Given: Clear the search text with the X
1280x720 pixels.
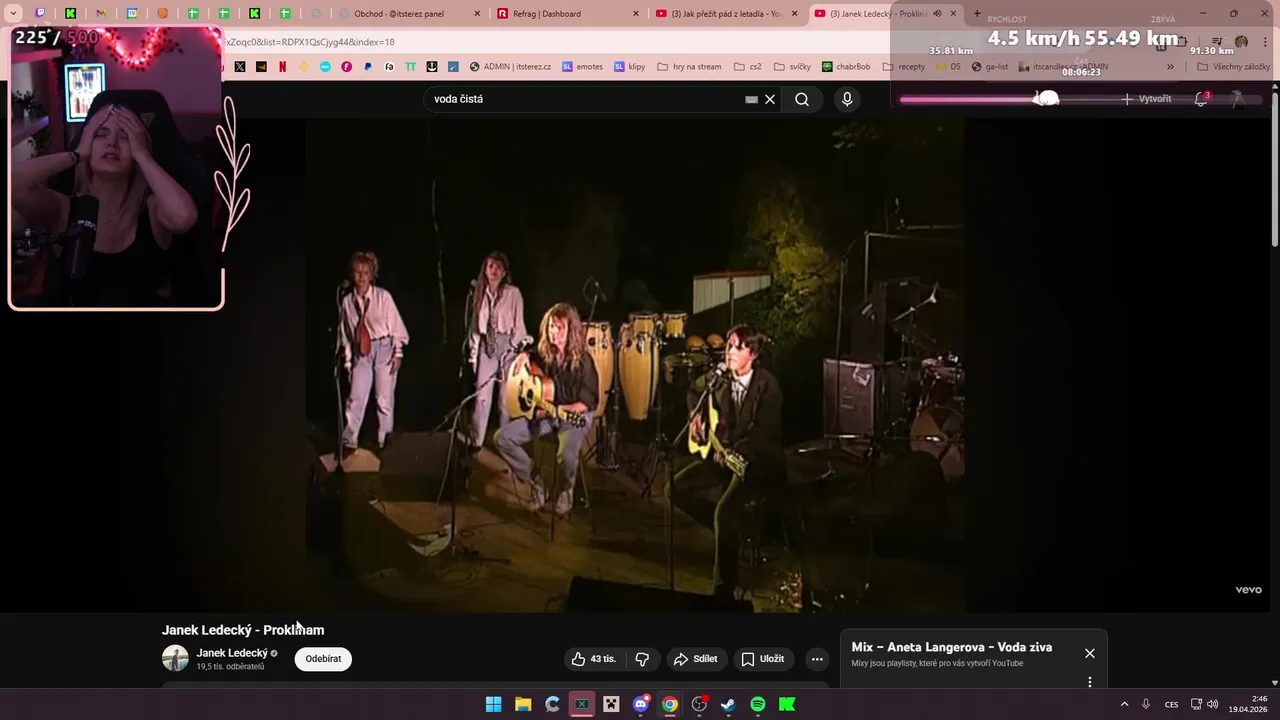Looking at the screenshot, I should pyautogui.click(x=770, y=99).
